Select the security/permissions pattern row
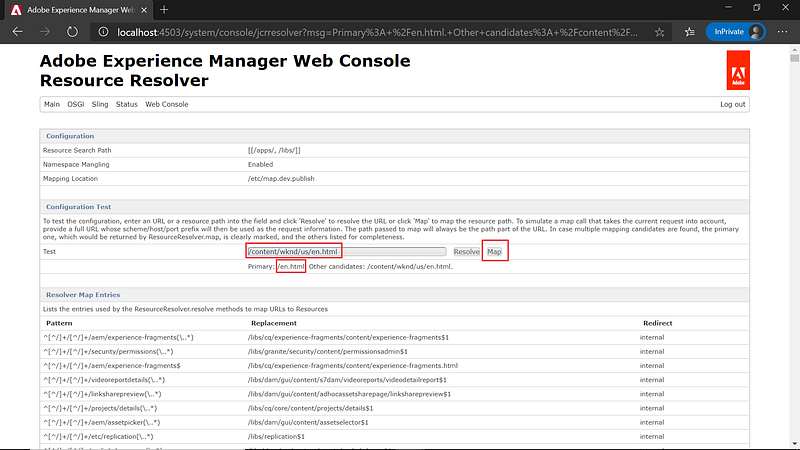Screen dimensions: 800x450 (394, 352)
